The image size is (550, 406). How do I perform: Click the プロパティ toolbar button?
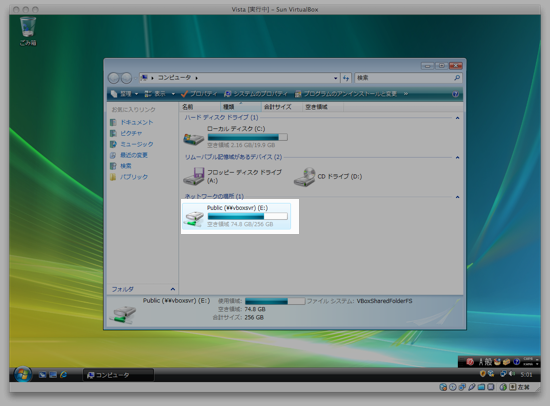click(199, 94)
